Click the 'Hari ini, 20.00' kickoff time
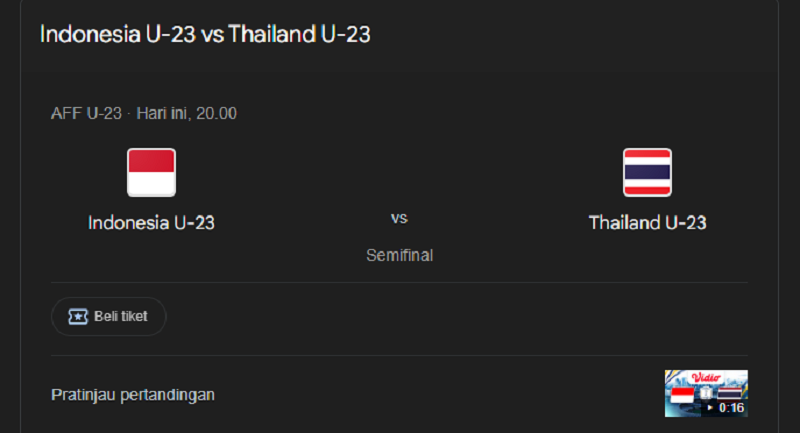Screen dimensions: 800x433 pyautogui.click(x=187, y=113)
